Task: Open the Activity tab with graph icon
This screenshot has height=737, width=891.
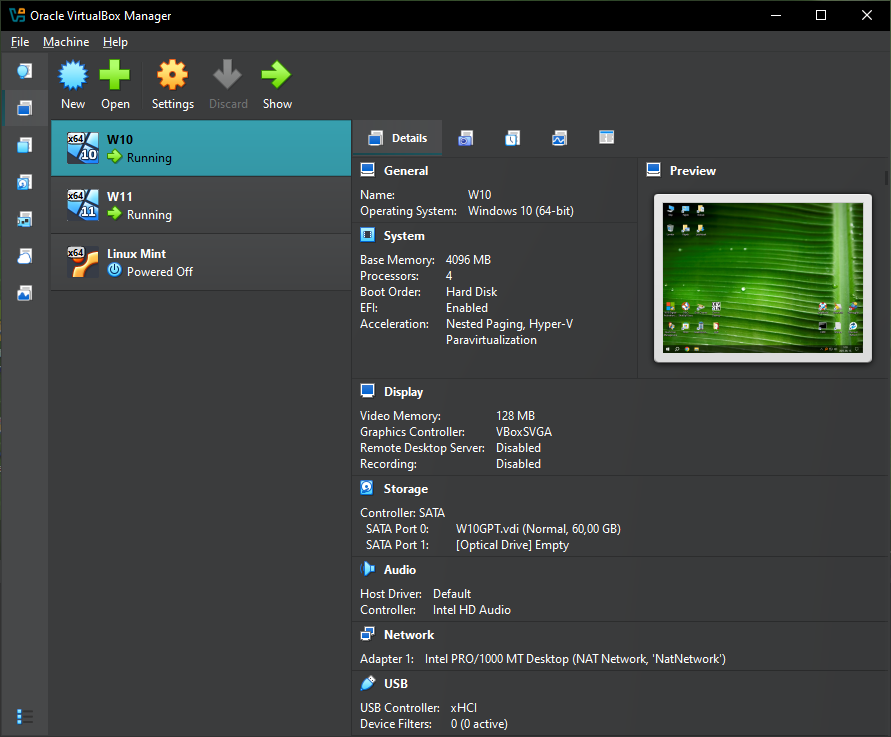Action: click(559, 138)
